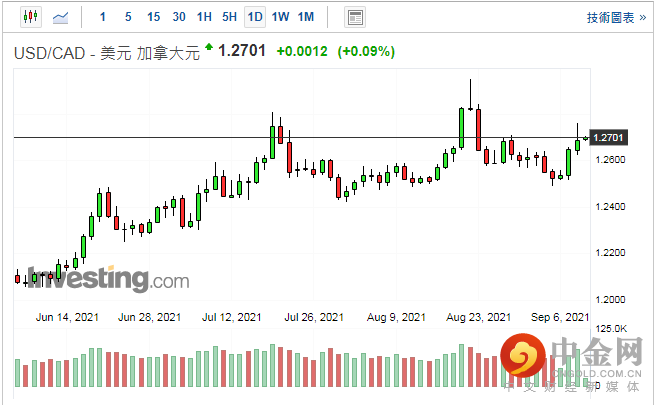Click the 1.2000 price axis label
657x405 pixels.
click(610, 299)
